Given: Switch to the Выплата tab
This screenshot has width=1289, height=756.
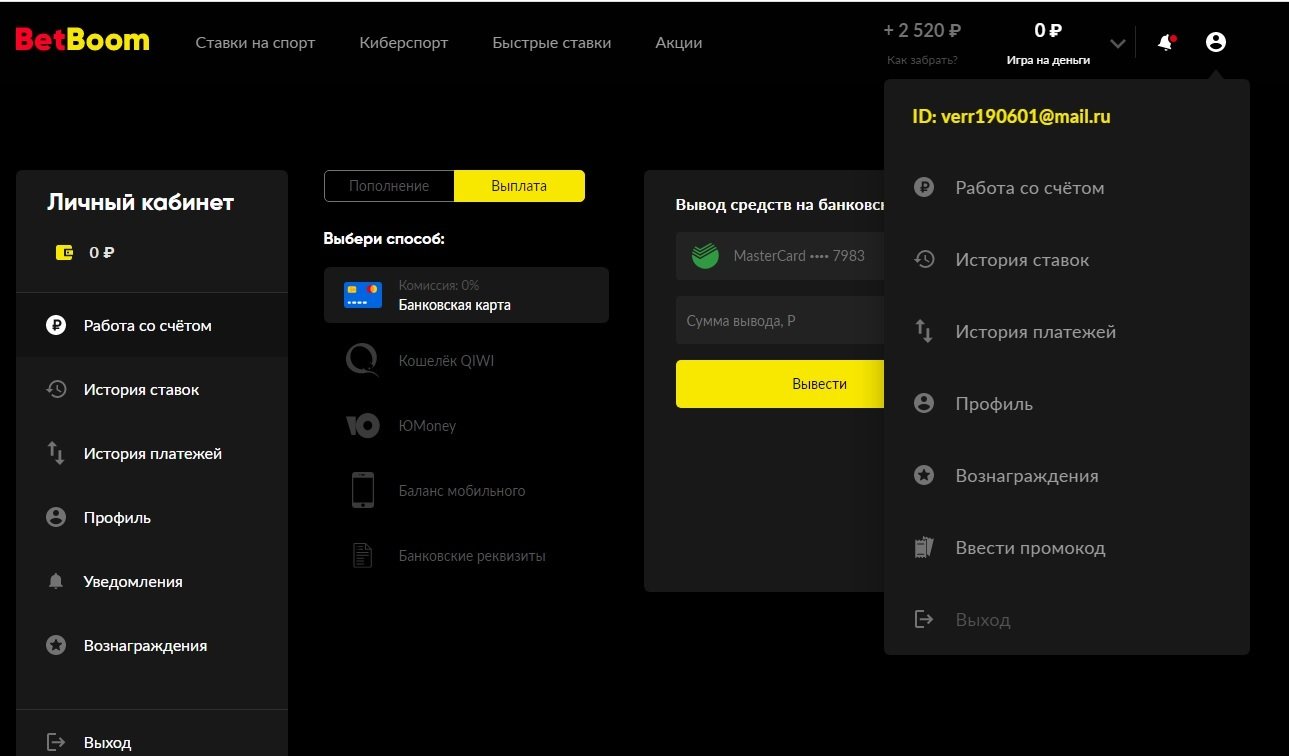Looking at the screenshot, I should tap(519, 186).
